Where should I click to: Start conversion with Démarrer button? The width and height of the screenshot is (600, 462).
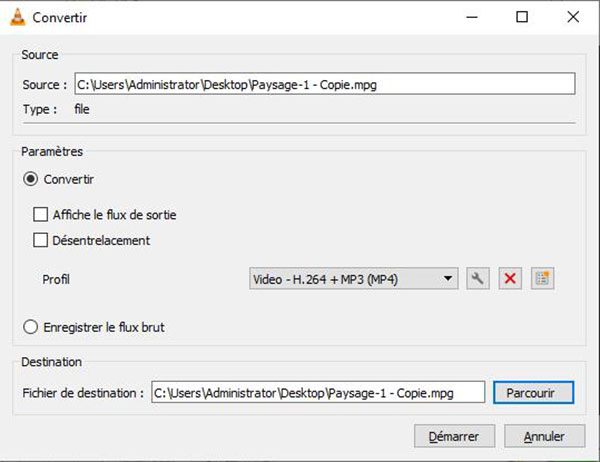point(454,436)
